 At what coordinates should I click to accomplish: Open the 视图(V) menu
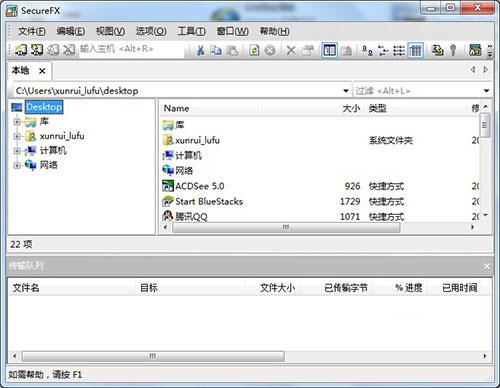[110, 31]
